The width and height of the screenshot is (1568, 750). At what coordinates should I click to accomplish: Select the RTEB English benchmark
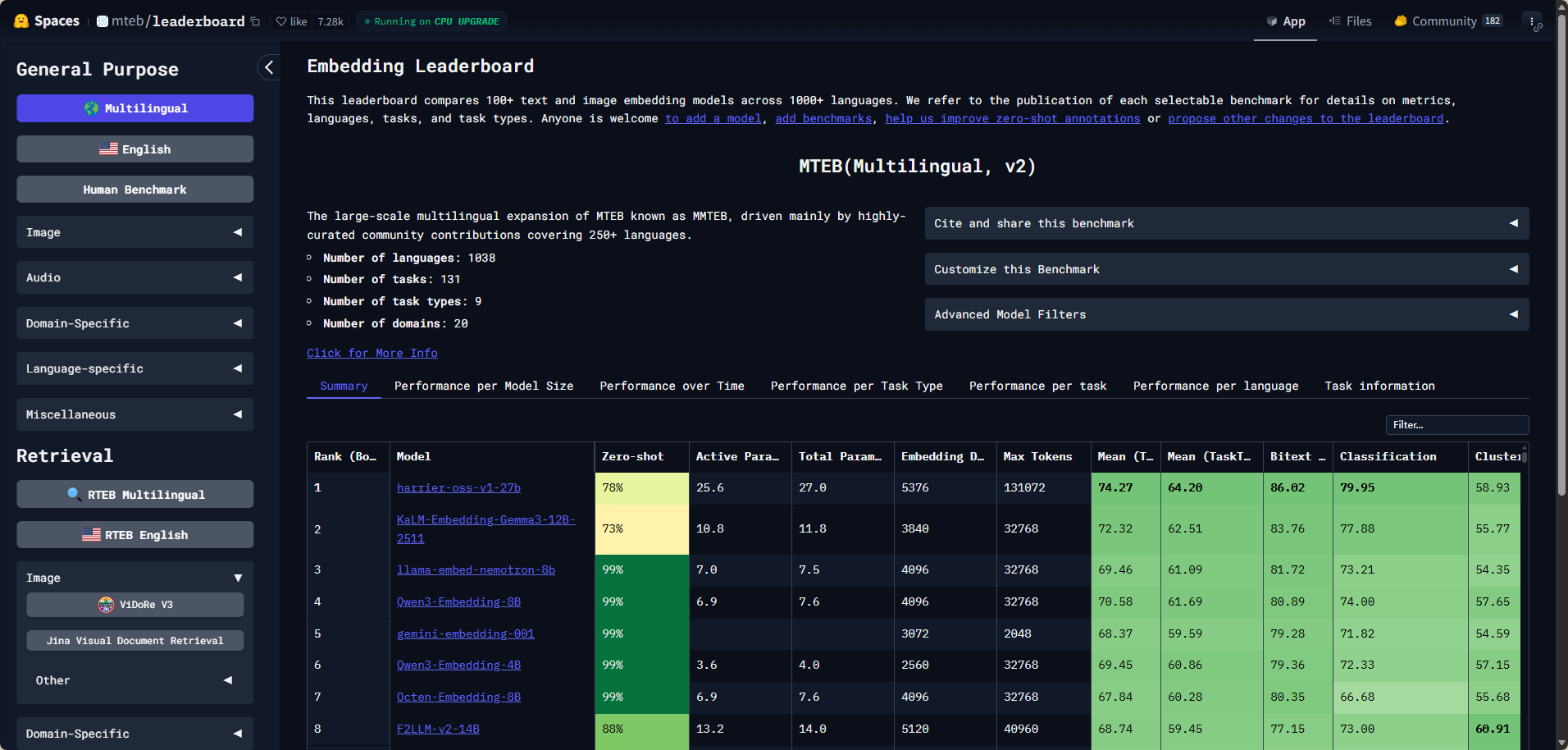pyautogui.click(x=135, y=535)
